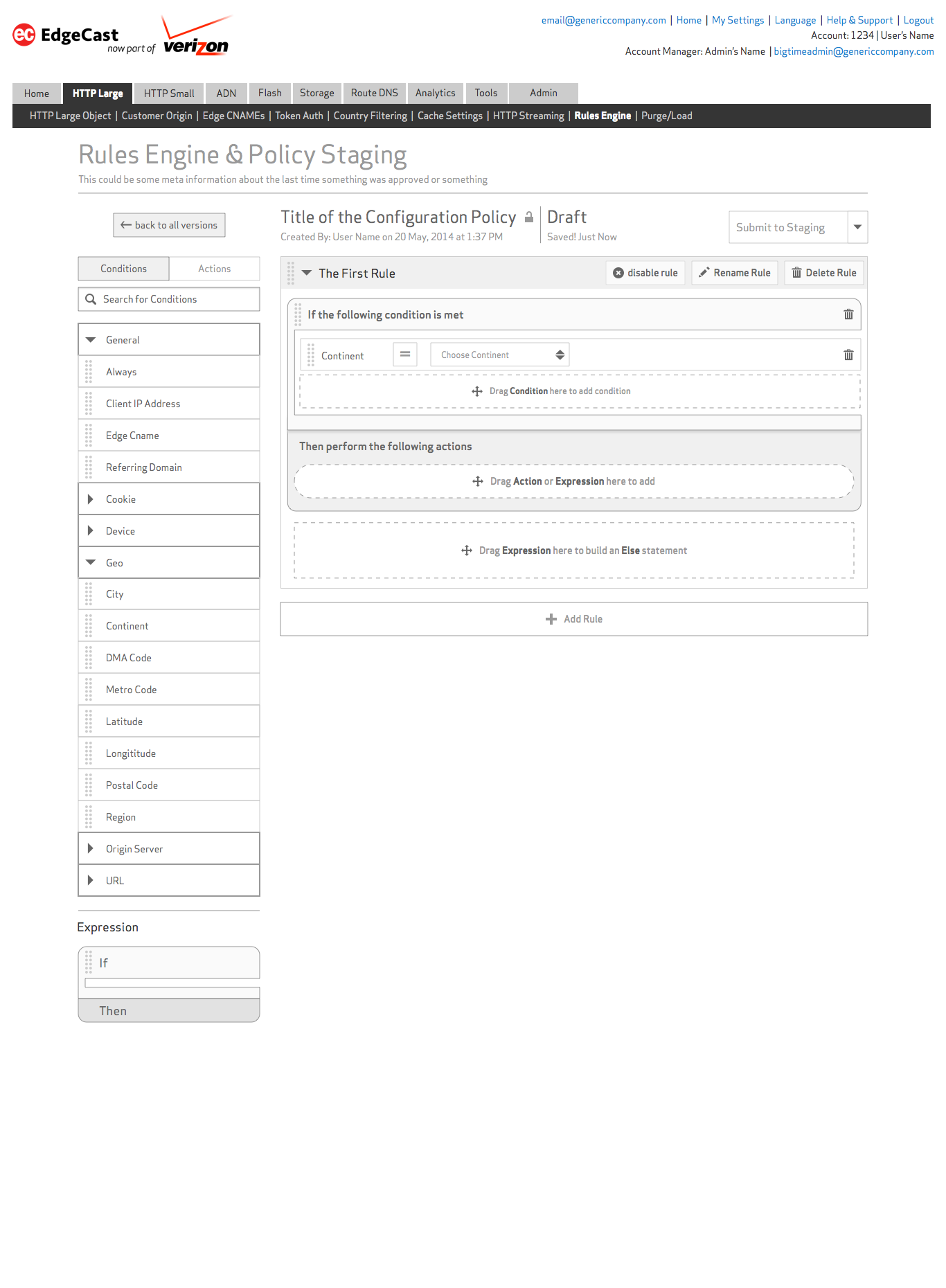Click the EdgeCast logo
The image size is (946, 1288).
(x=66, y=35)
